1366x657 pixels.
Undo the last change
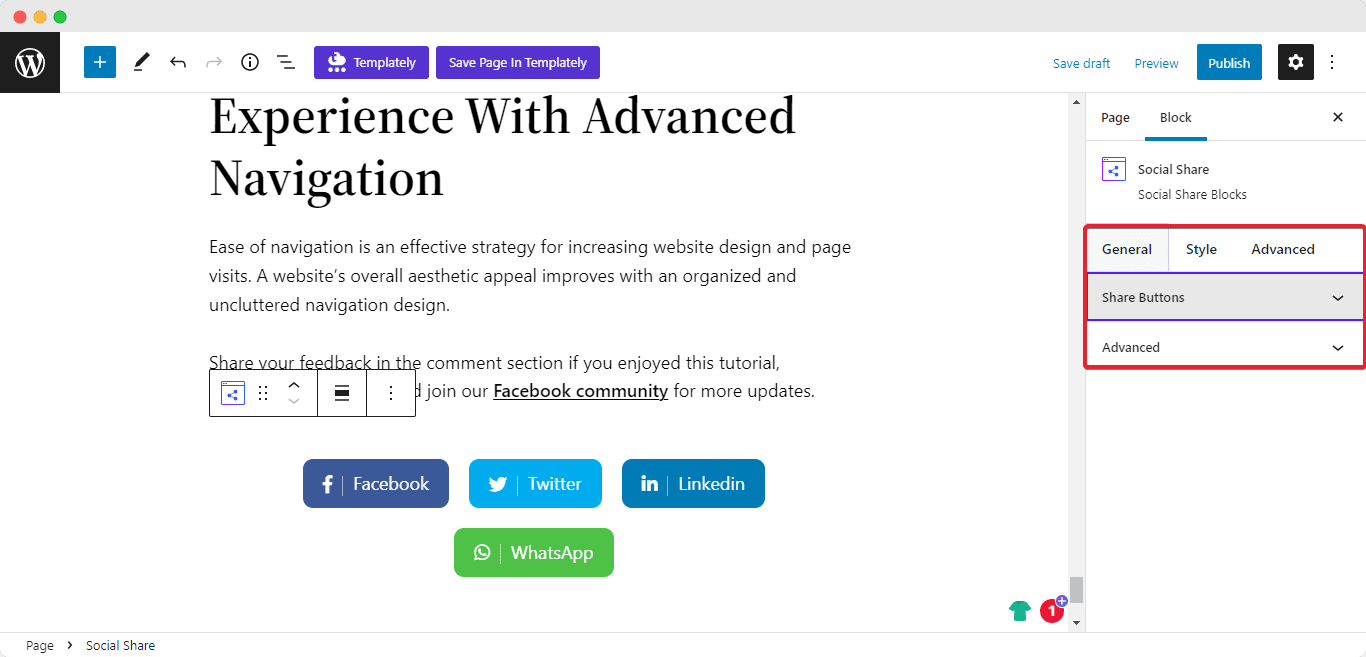point(178,62)
